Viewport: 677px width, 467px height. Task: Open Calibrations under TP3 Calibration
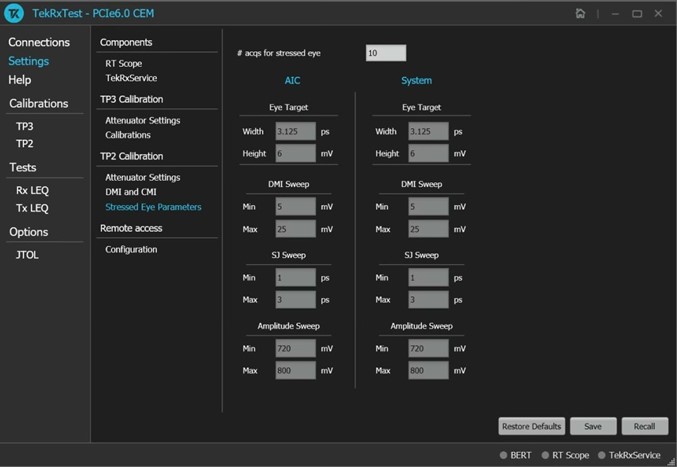(x=128, y=135)
